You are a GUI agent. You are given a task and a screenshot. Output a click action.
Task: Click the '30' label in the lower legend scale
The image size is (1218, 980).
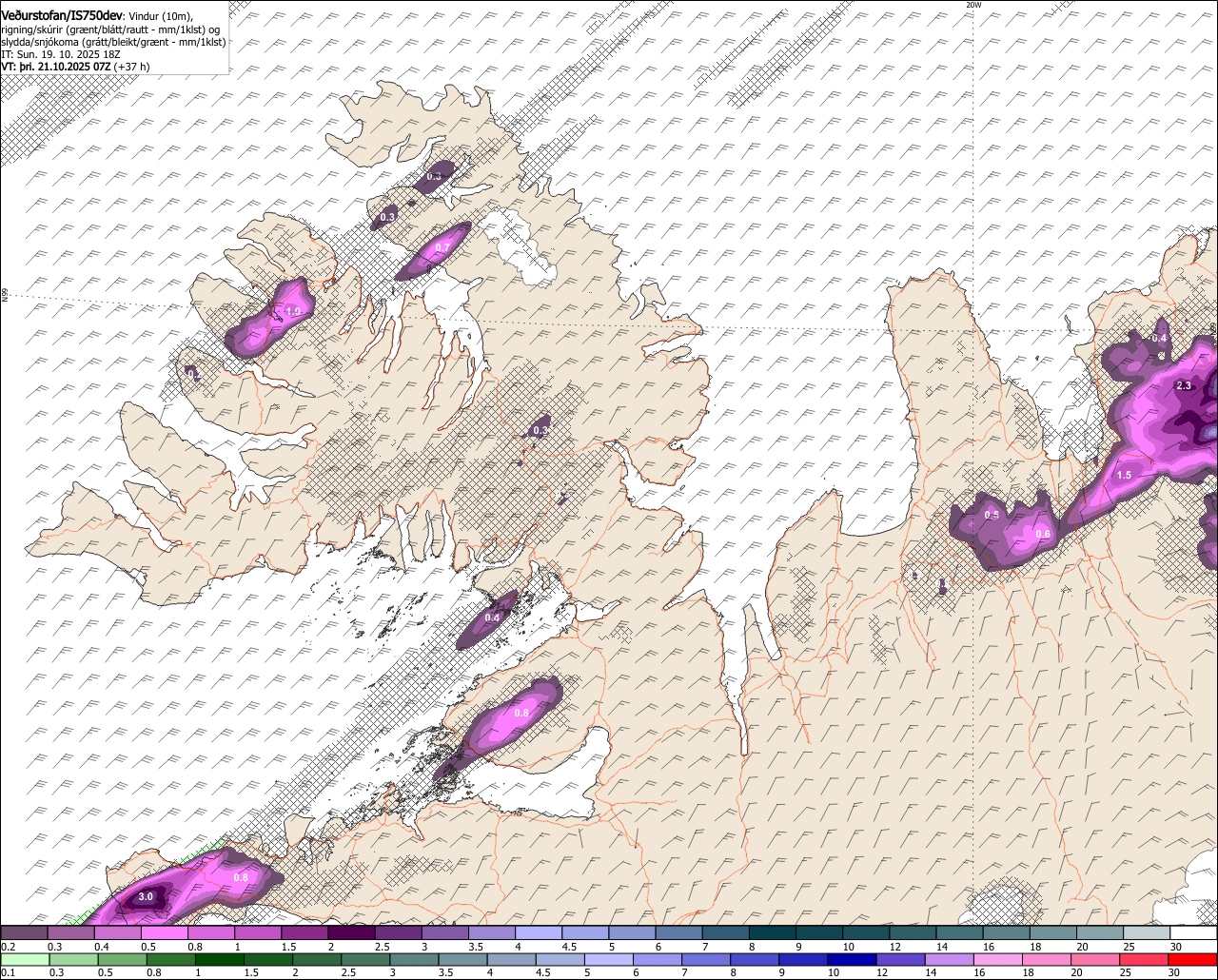1175,973
